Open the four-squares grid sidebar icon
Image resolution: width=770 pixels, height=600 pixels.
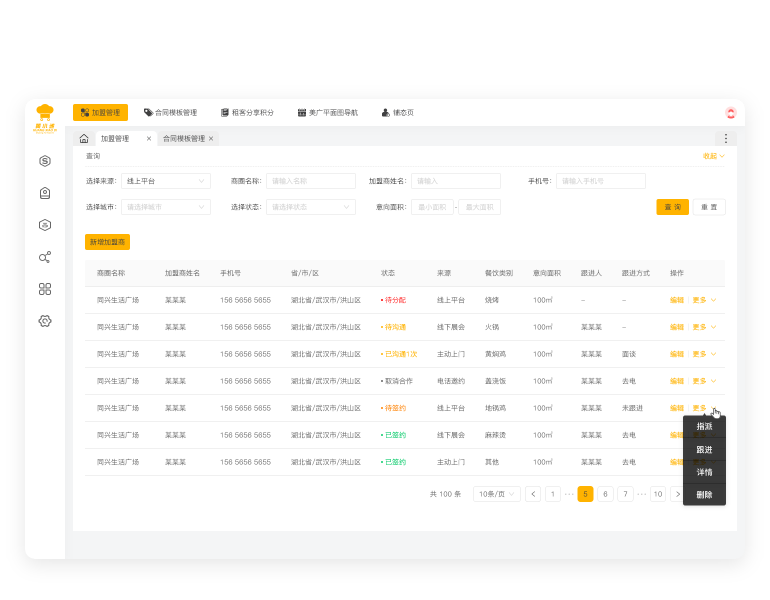pyautogui.click(x=45, y=289)
